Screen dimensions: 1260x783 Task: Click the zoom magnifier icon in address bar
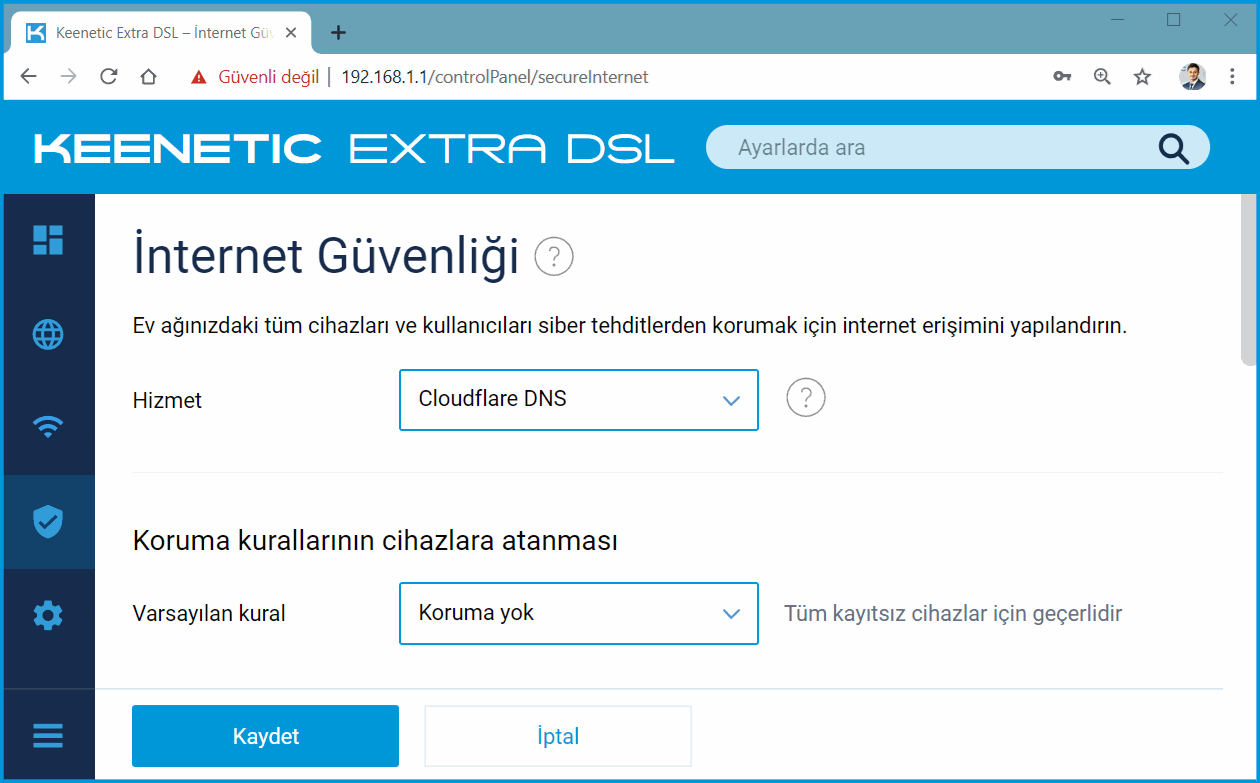1102,77
